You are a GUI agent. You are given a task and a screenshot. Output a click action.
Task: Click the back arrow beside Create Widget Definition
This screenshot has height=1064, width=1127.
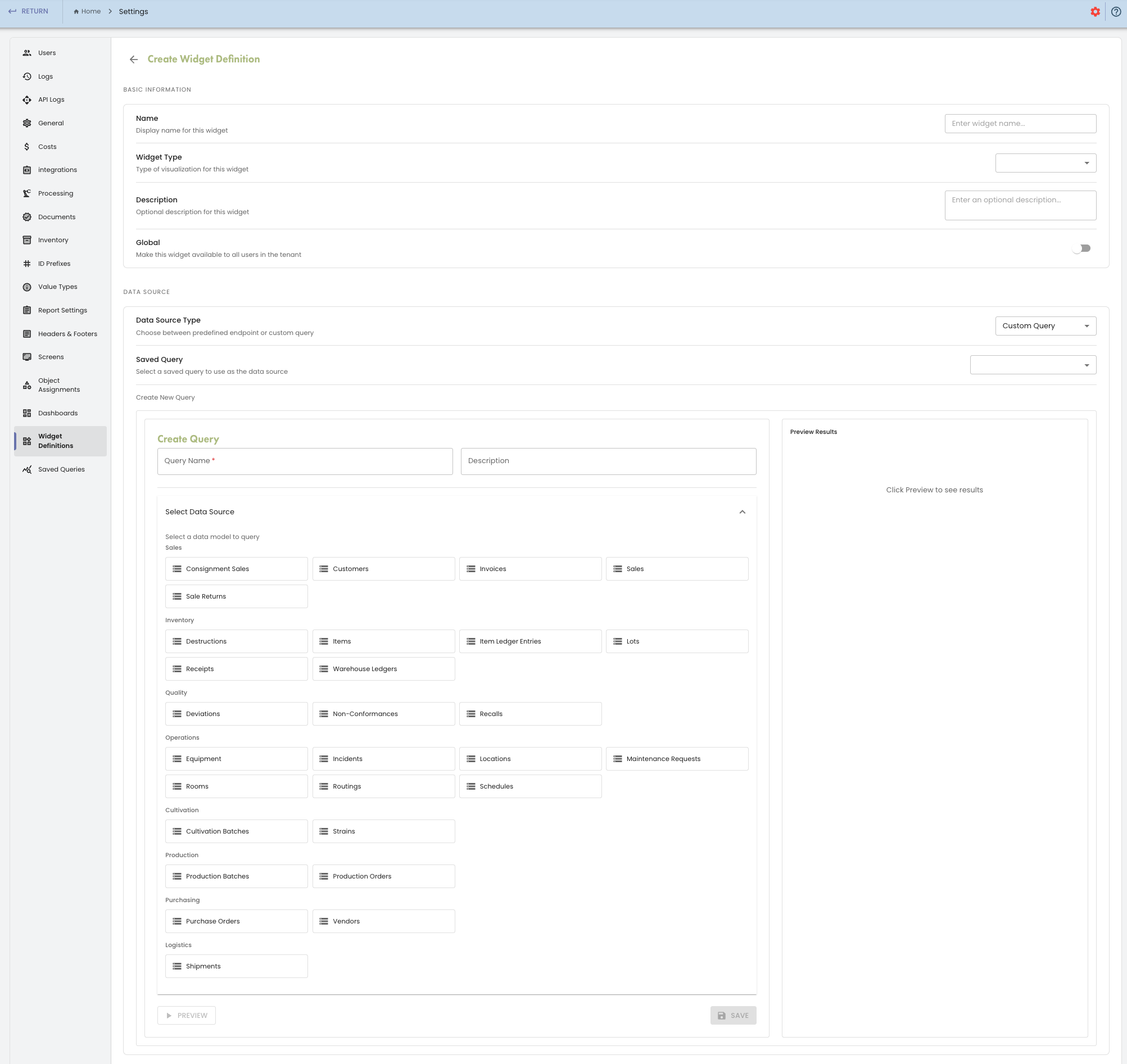coord(134,60)
